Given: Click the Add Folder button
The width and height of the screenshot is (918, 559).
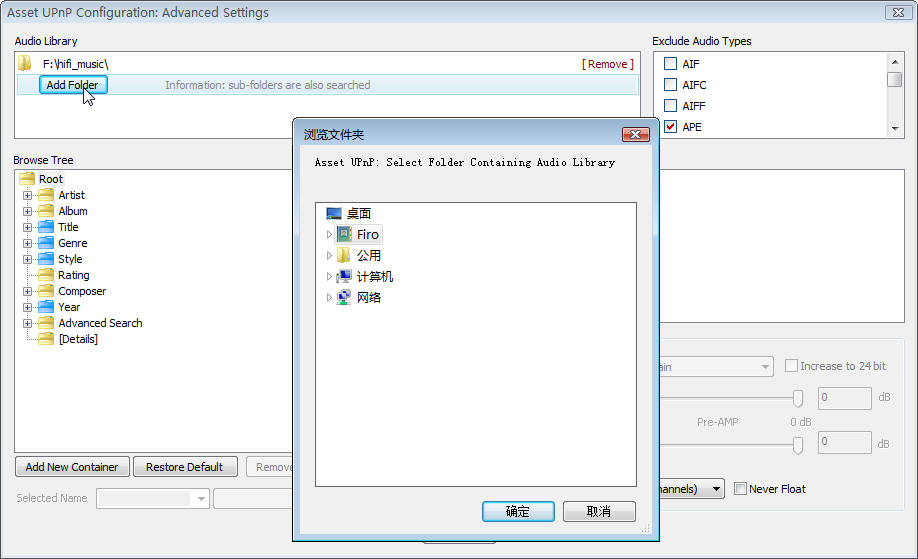Looking at the screenshot, I should (x=73, y=85).
